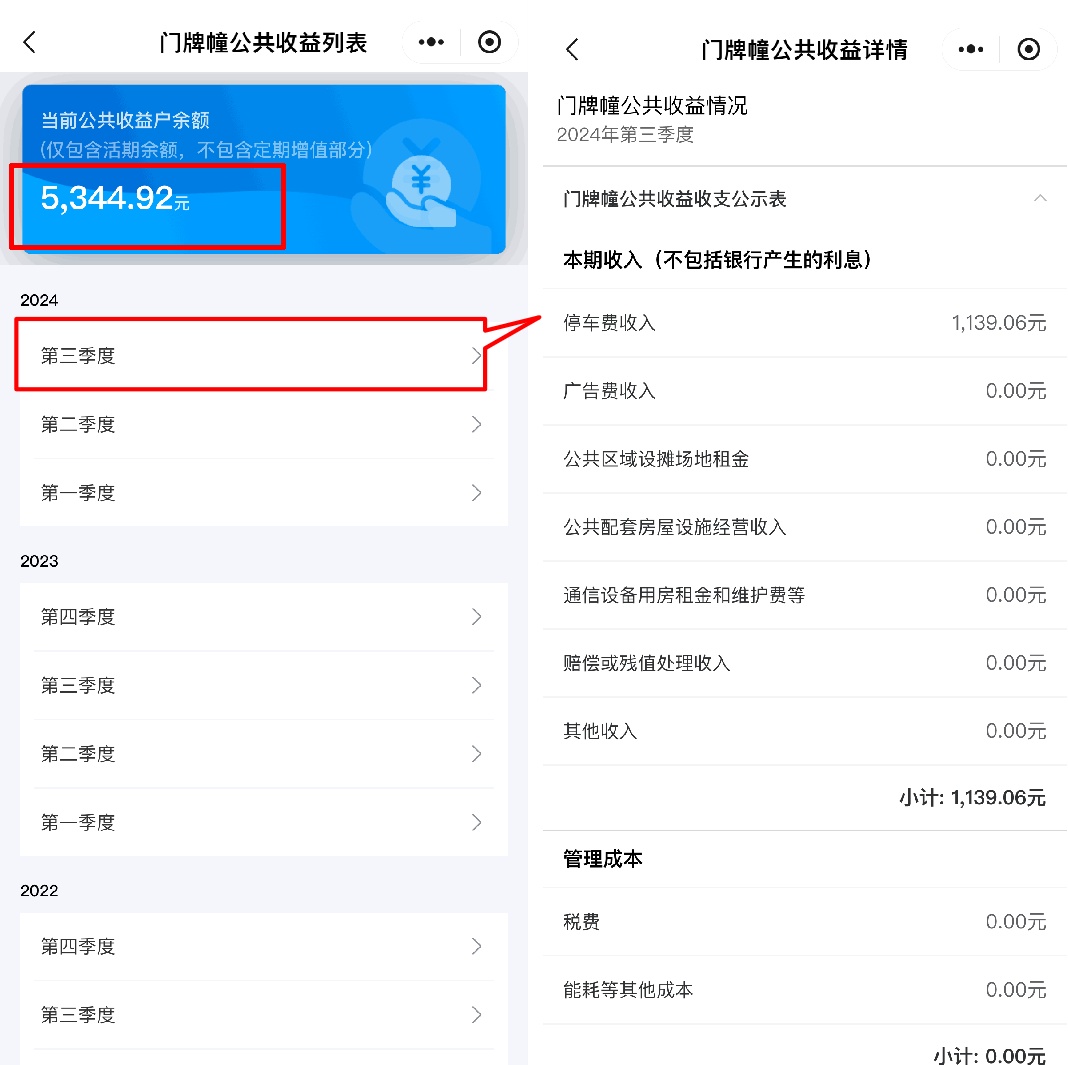Tap the 通信设备用房租金和维护费等 row label
Screen dimensions: 1068x1065
(684, 595)
